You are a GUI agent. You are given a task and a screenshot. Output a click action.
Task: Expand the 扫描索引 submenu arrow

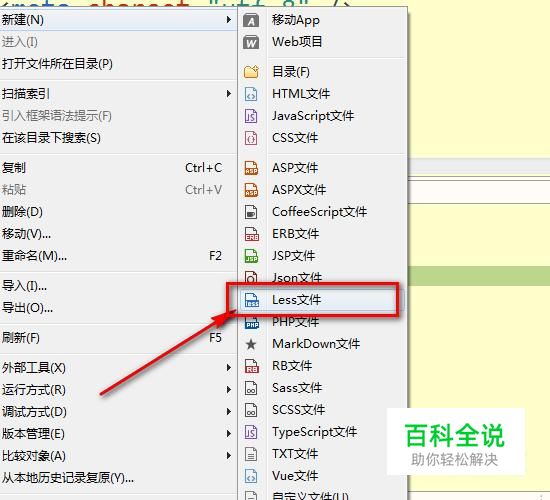(229, 94)
